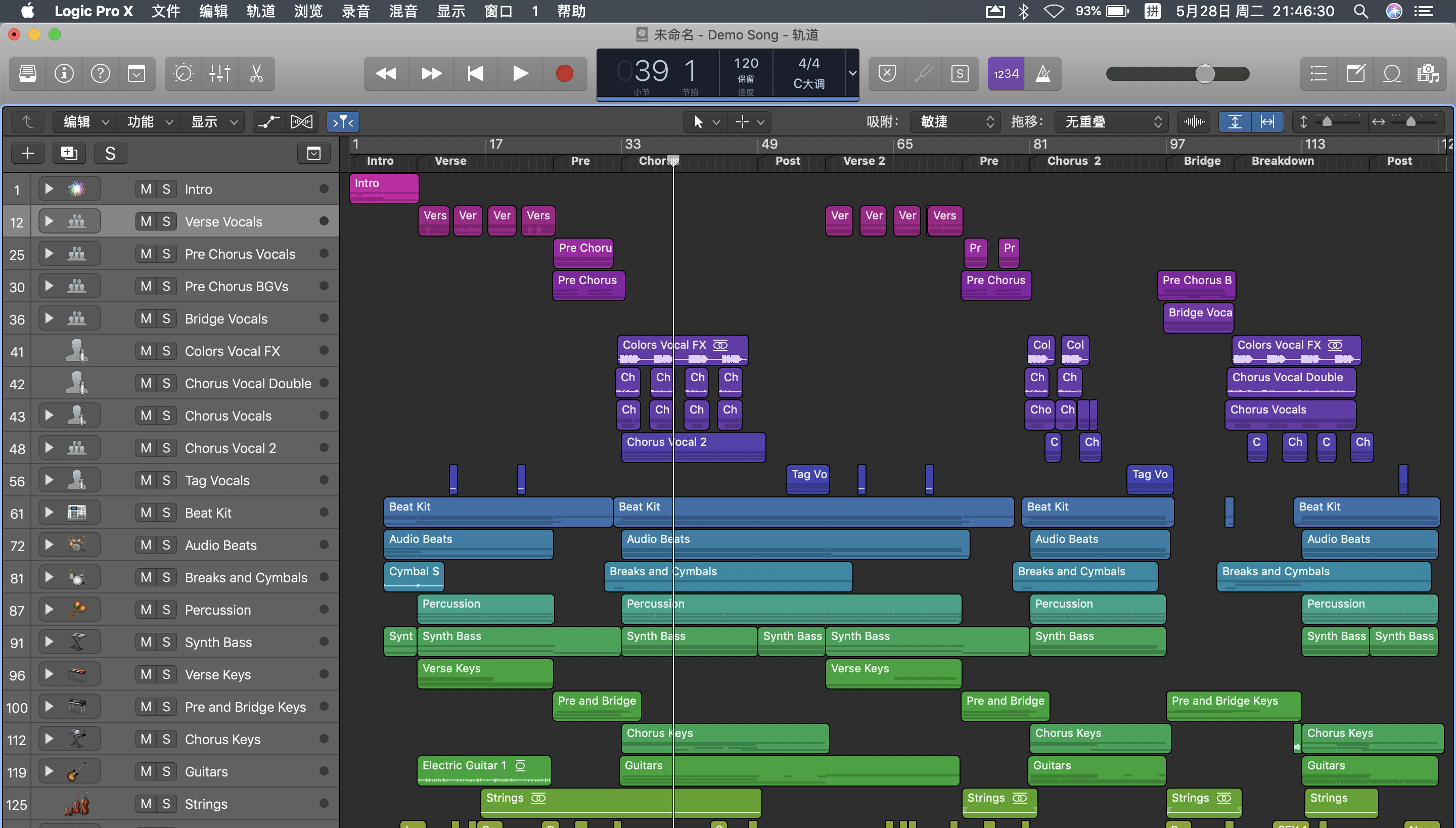Toggle the vertical auto zoom button

tap(1235, 122)
